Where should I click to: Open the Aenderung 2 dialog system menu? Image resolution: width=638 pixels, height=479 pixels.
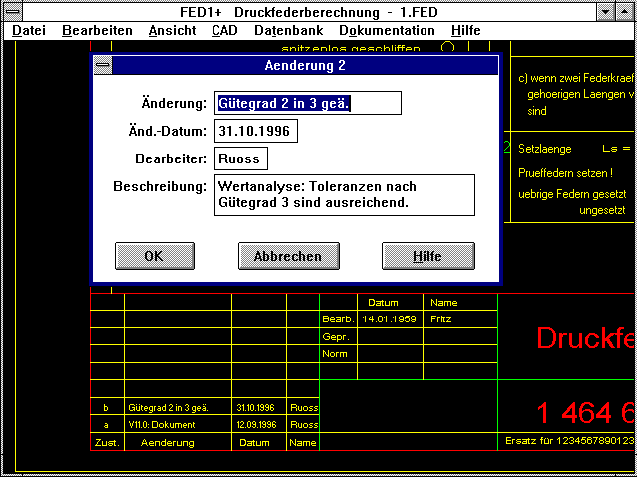[103, 66]
